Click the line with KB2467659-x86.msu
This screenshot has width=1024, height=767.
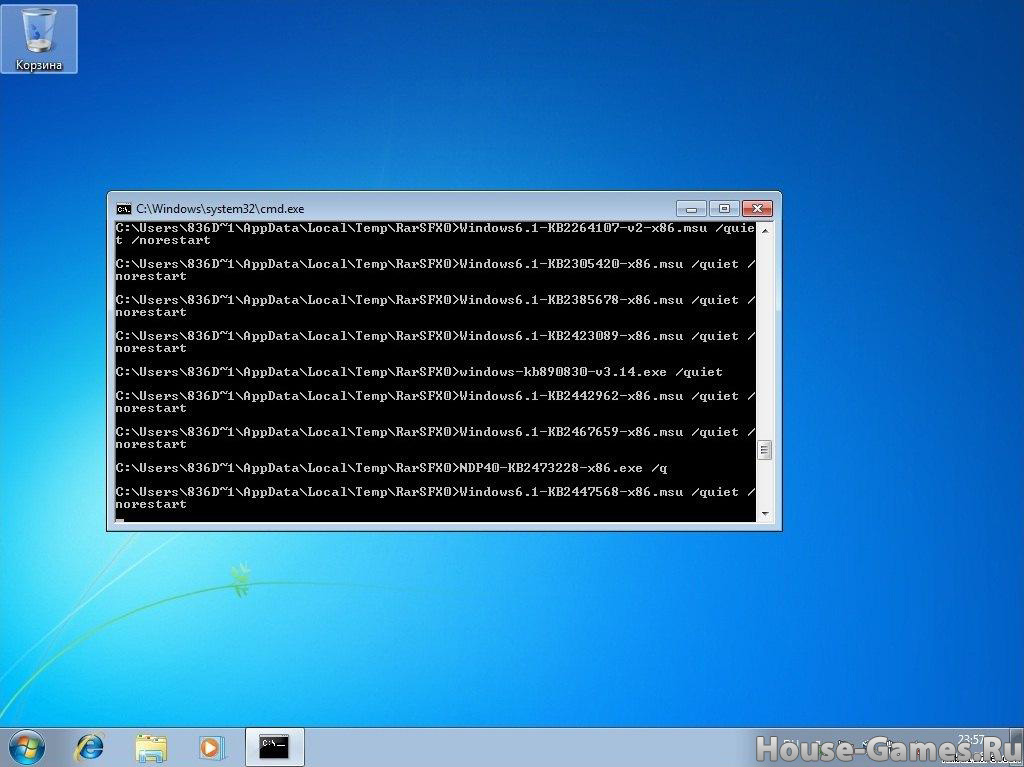(x=435, y=438)
